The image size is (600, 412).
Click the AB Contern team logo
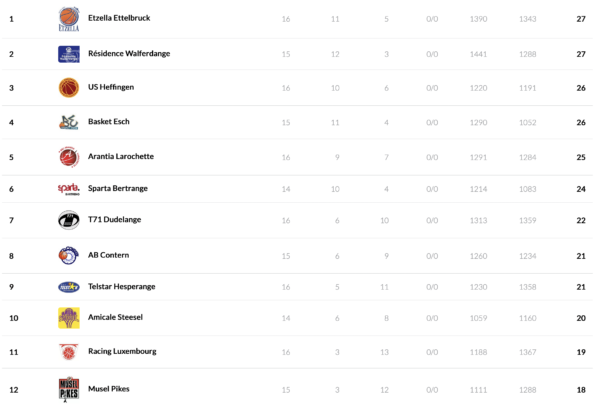[x=68, y=255]
